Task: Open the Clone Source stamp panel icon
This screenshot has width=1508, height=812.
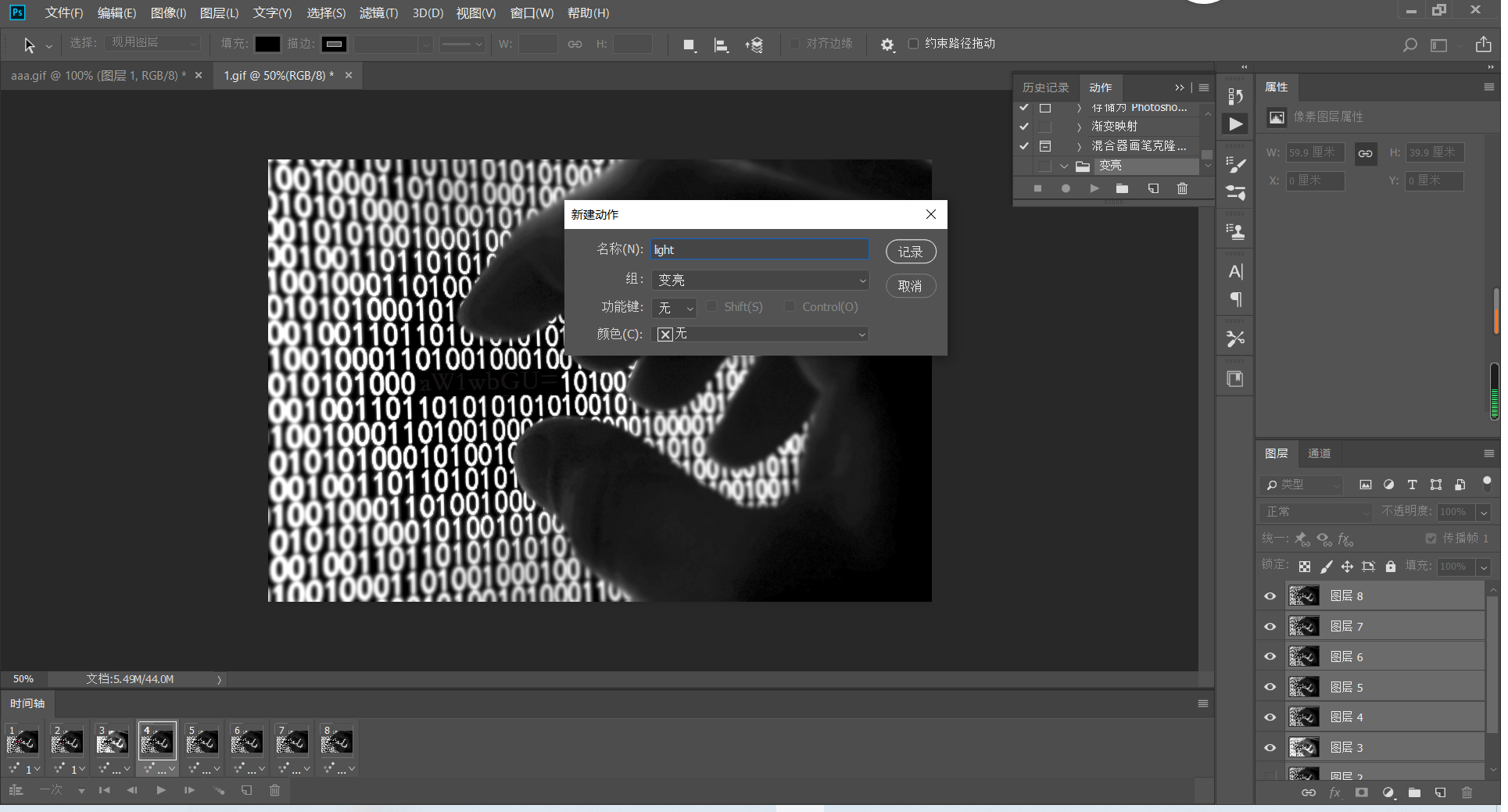Action: click(1235, 231)
